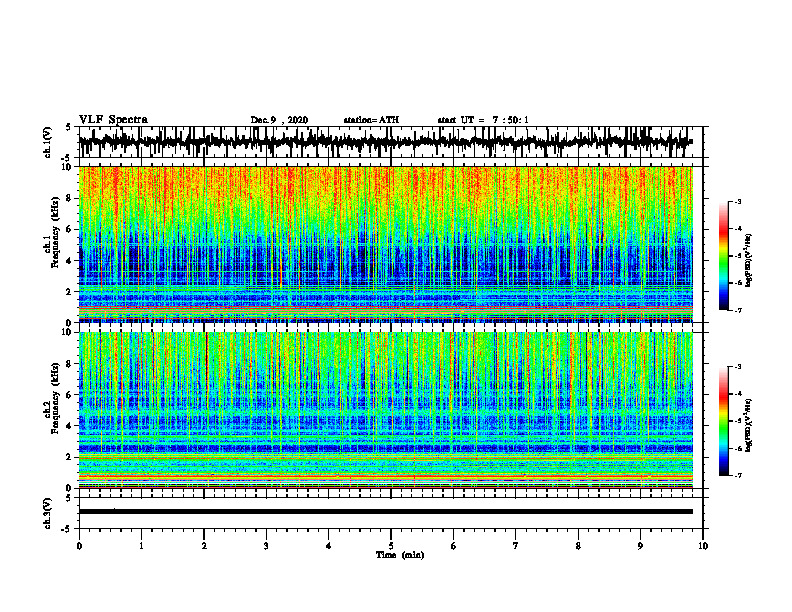The height and width of the screenshot is (612, 792).
Task: Click the "8" kHz tick of ch.1 frequency axis
Action: pyautogui.click(x=70, y=198)
